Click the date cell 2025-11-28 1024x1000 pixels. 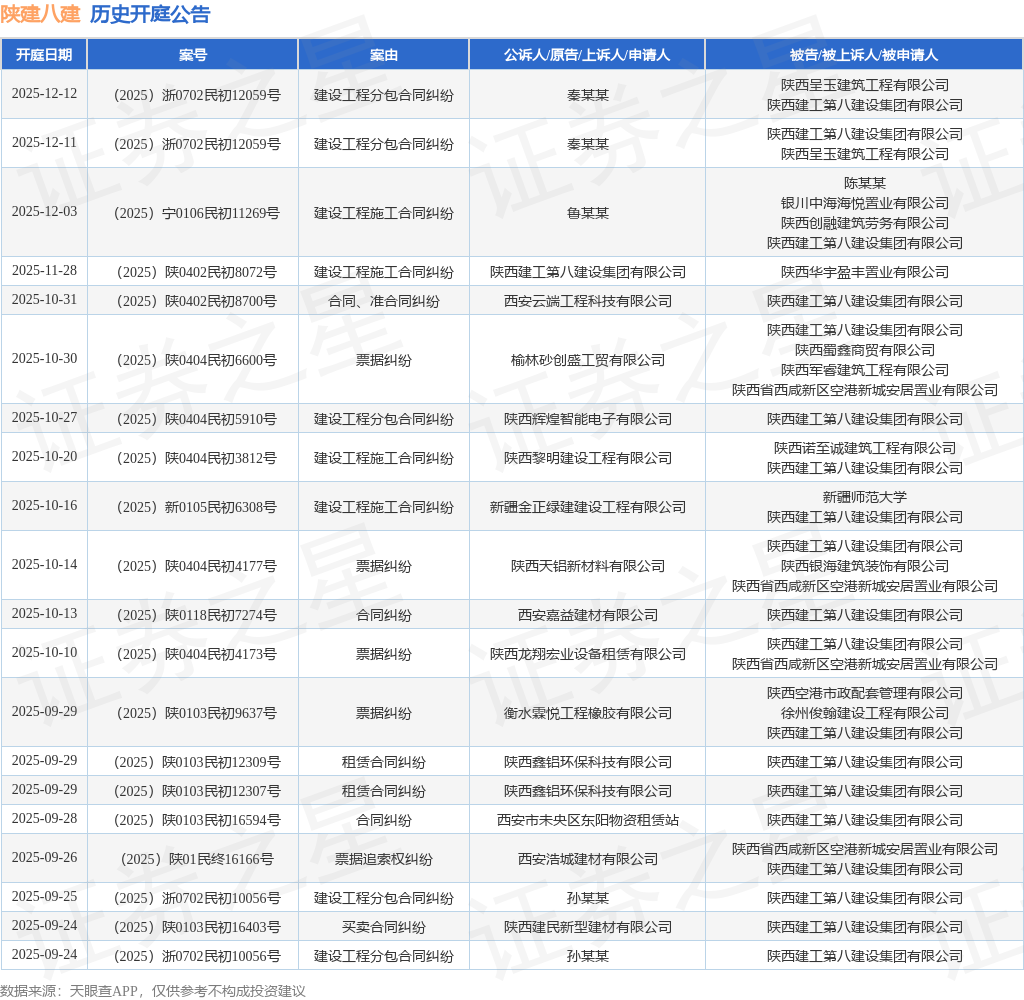click(44, 271)
